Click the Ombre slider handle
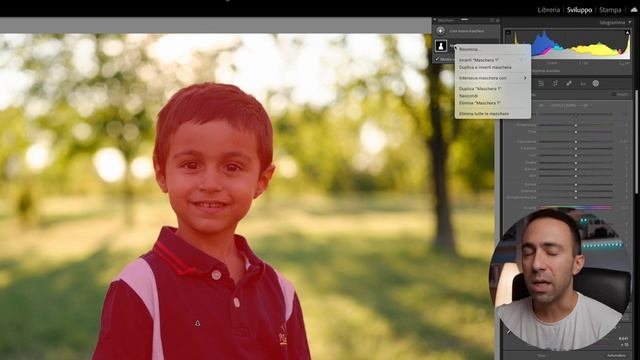640x360 pixels. [576, 162]
